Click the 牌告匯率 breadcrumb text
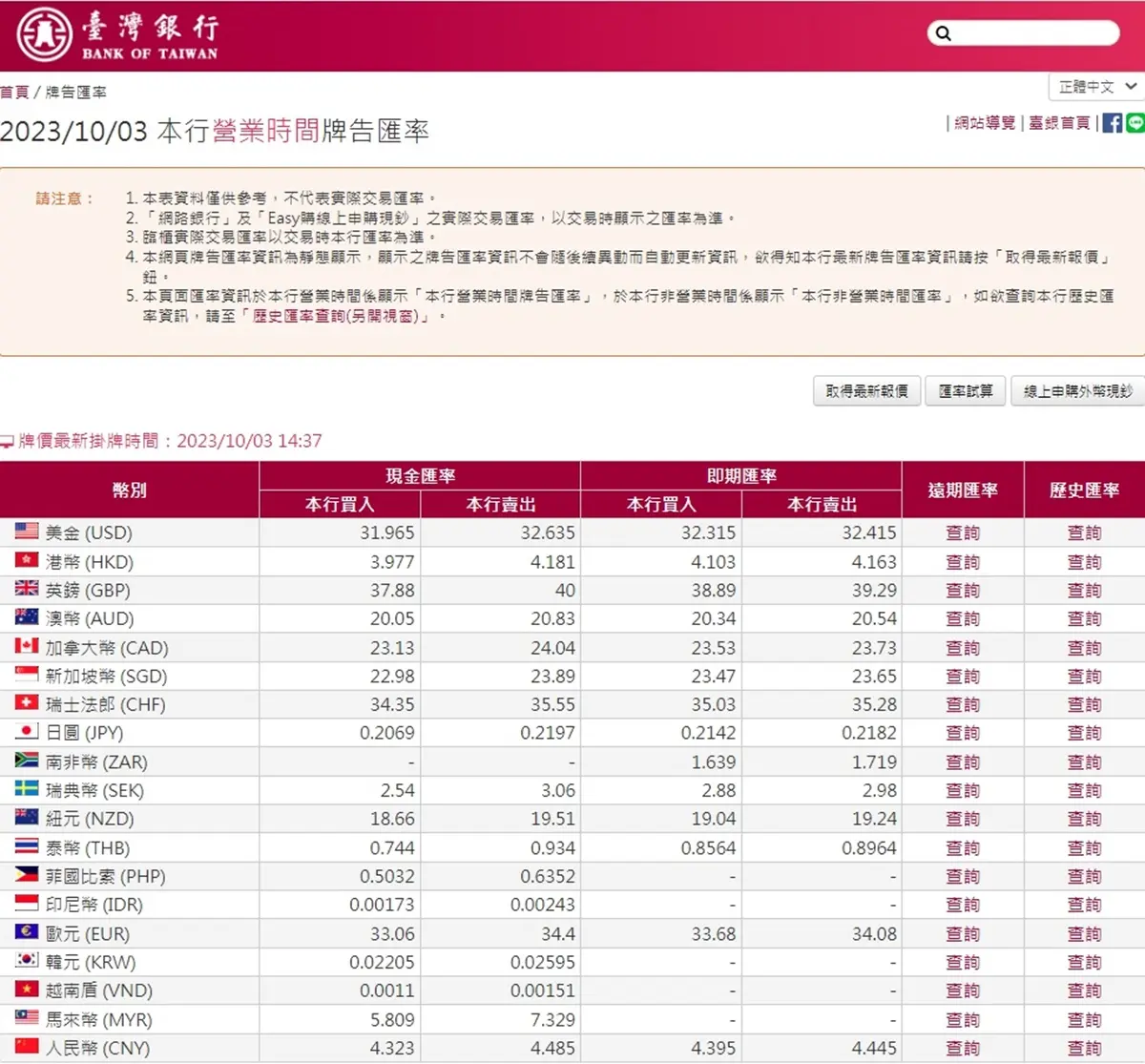The image size is (1145, 1064). (76, 93)
